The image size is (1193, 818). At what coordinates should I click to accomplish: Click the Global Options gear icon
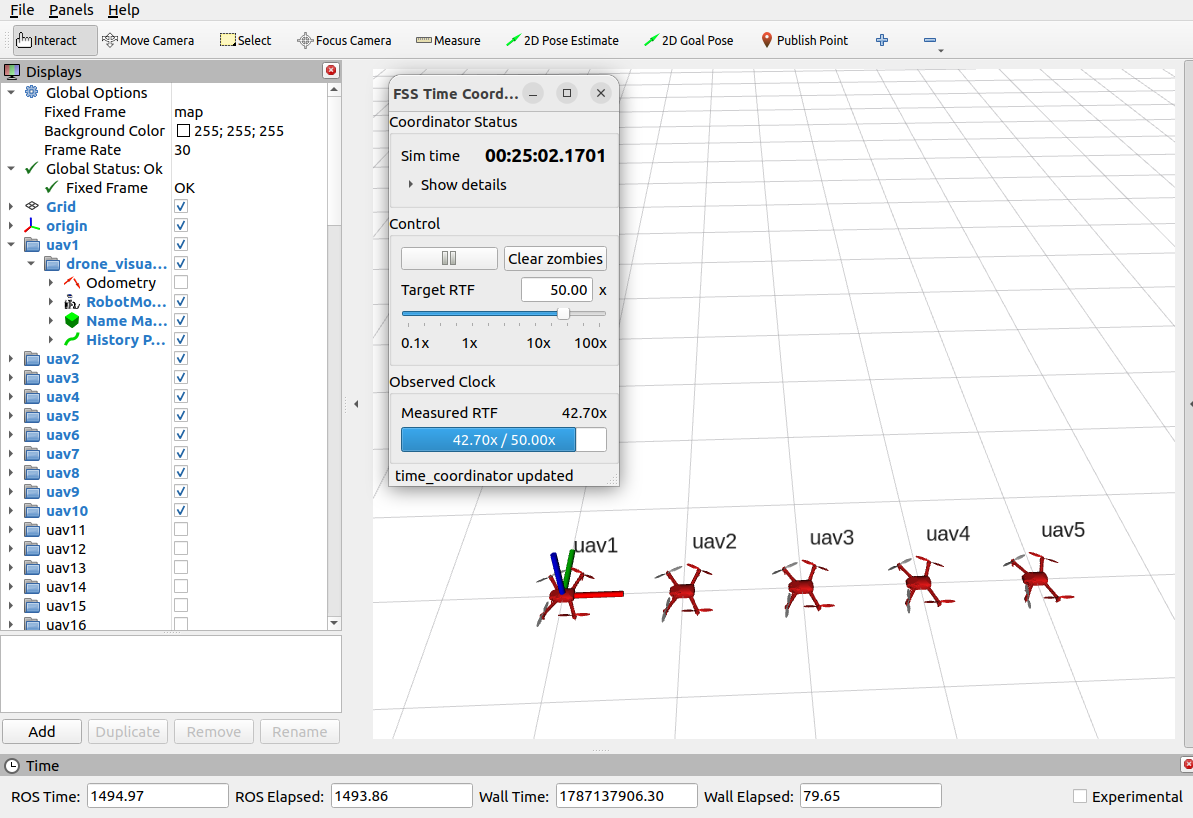pyautogui.click(x=31, y=92)
